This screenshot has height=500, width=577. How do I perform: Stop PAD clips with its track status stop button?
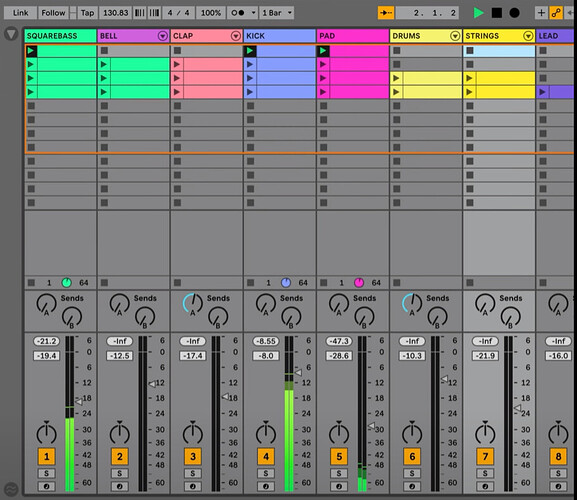point(324,283)
